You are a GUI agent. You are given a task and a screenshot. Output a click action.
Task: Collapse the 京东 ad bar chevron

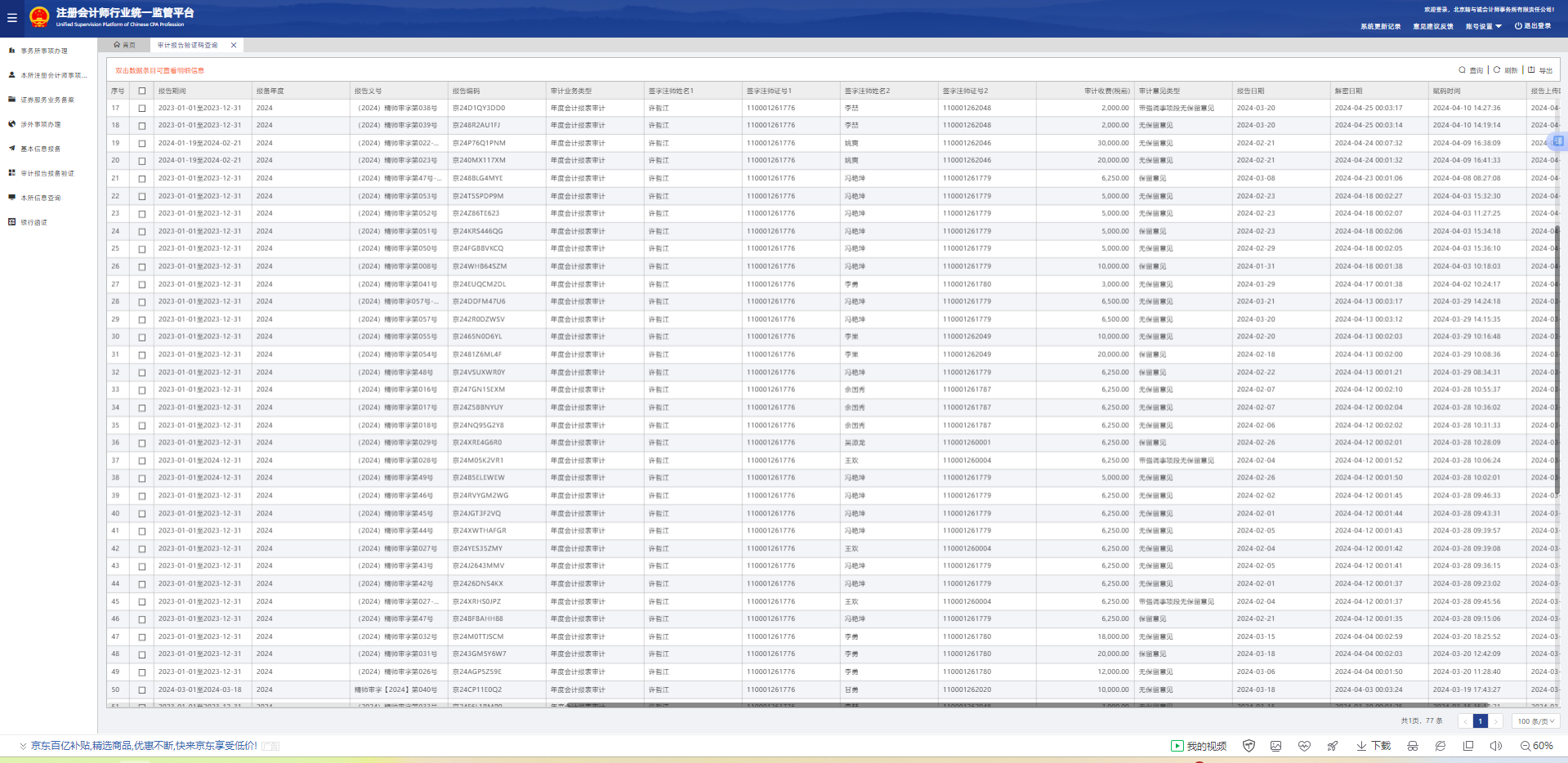click(x=23, y=746)
